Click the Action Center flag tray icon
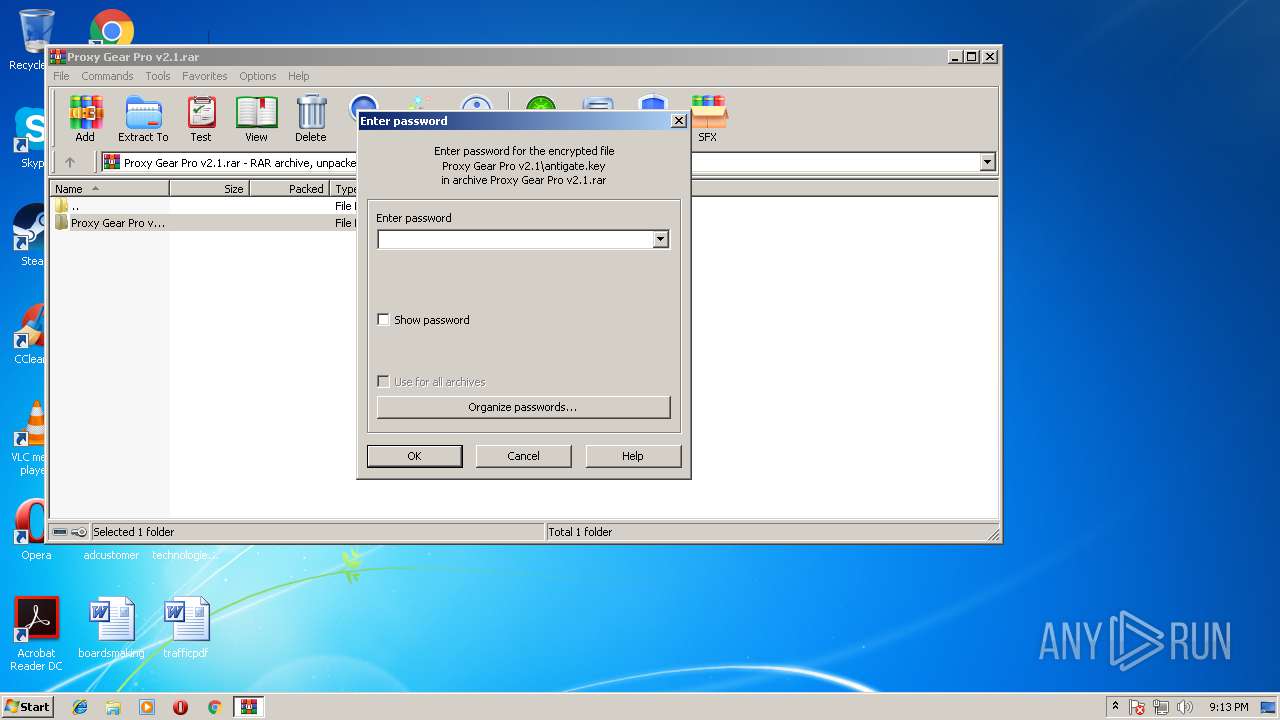The width and height of the screenshot is (1280, 720). [x=1138, y=707]
